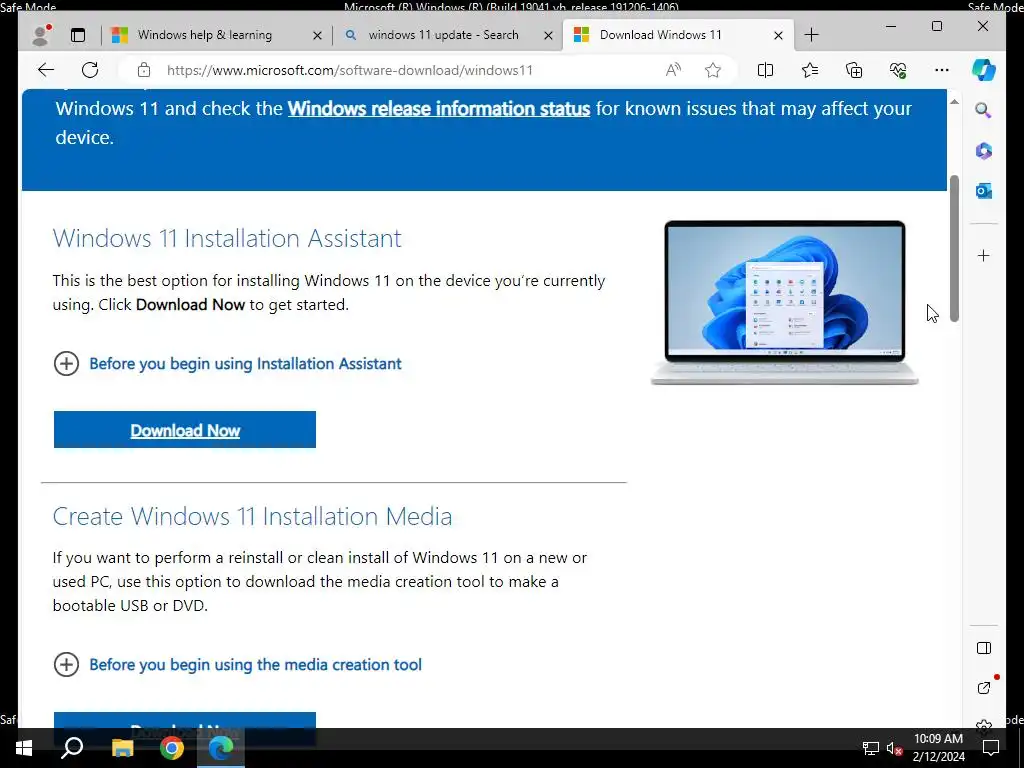Image resolution: width=1024 pixels, height=768 pixels.
Task: Click the Windows 11 laptop image
Action: (784, 302)
